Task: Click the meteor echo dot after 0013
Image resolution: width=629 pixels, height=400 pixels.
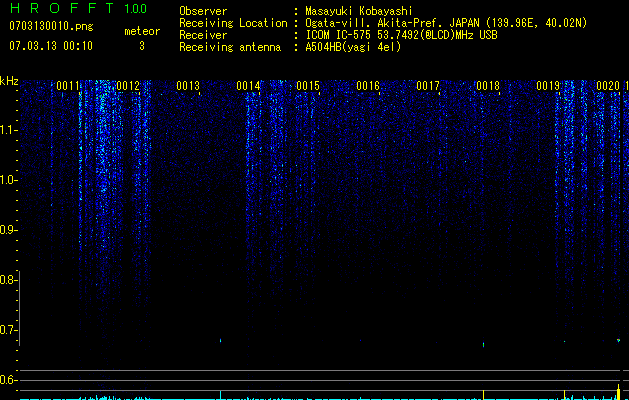Action: click(220, 341)
